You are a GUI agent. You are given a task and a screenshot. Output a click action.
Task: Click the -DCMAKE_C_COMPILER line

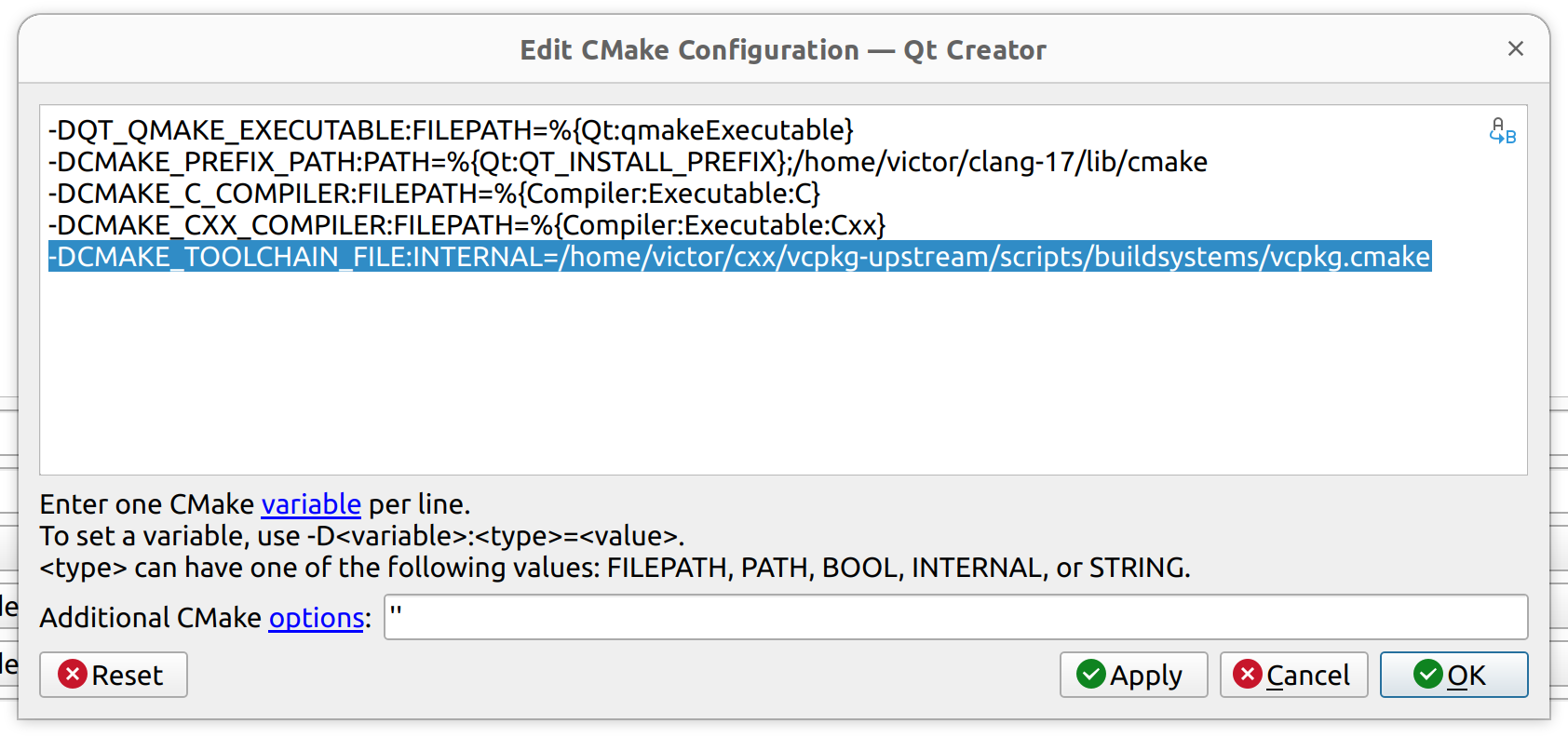click(x=434, y=194)
